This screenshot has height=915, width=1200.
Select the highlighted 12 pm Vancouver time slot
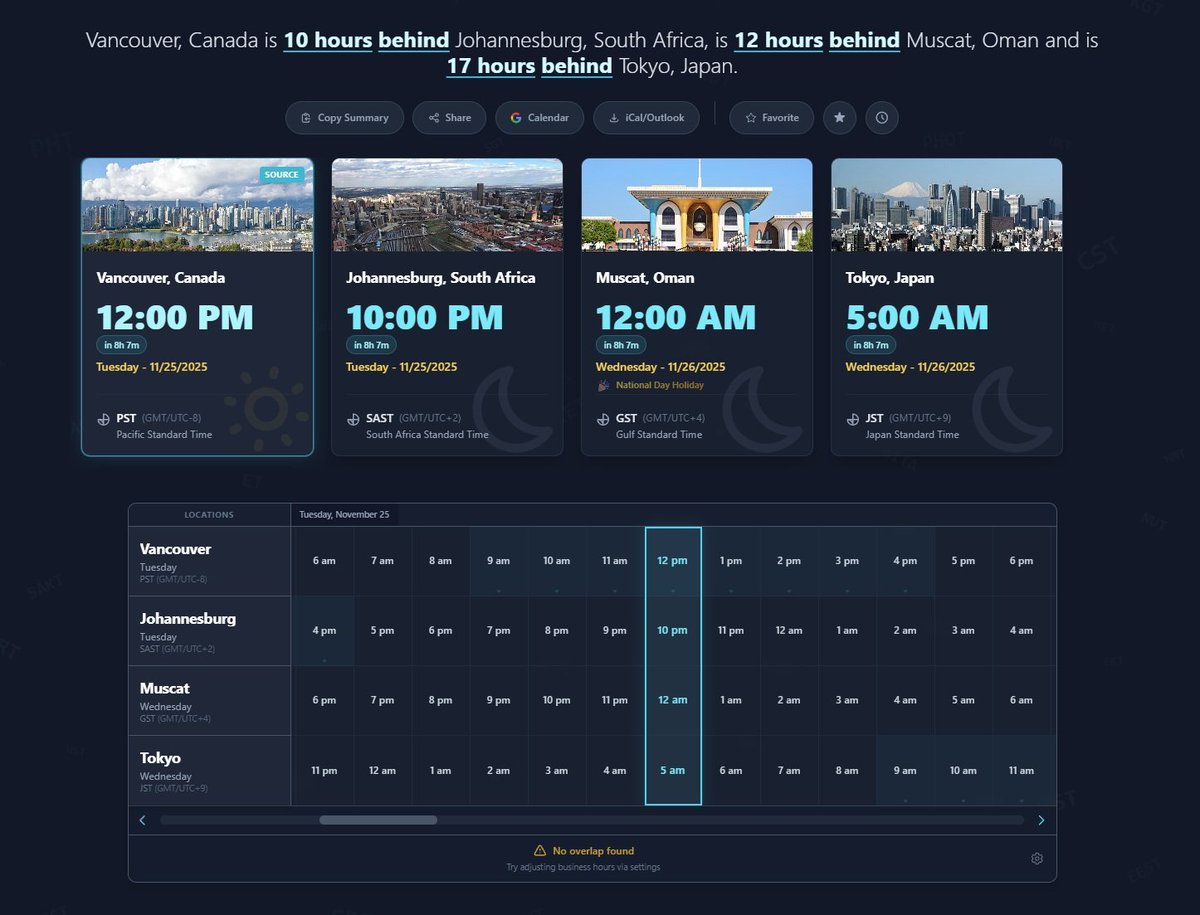tap(672, 561)
